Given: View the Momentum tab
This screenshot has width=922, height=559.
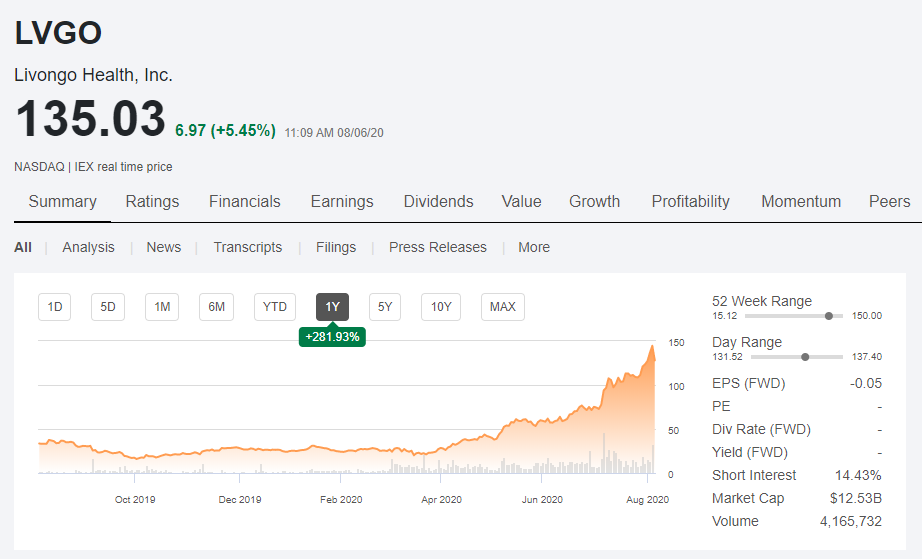Looking at the screenshot, I should [x=801, y=202].
